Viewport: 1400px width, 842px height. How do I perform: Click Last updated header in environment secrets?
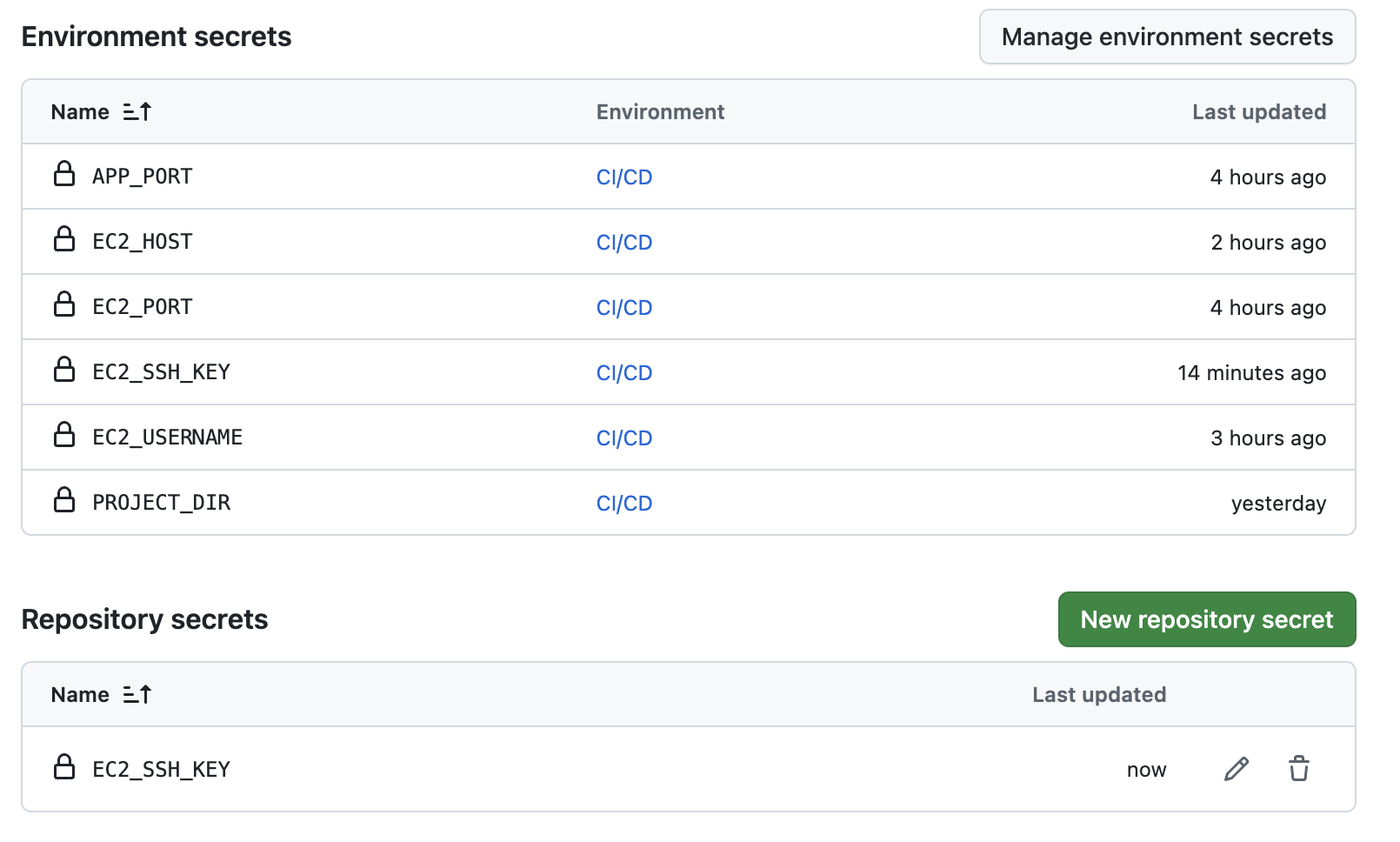(x=1258, y=112)
